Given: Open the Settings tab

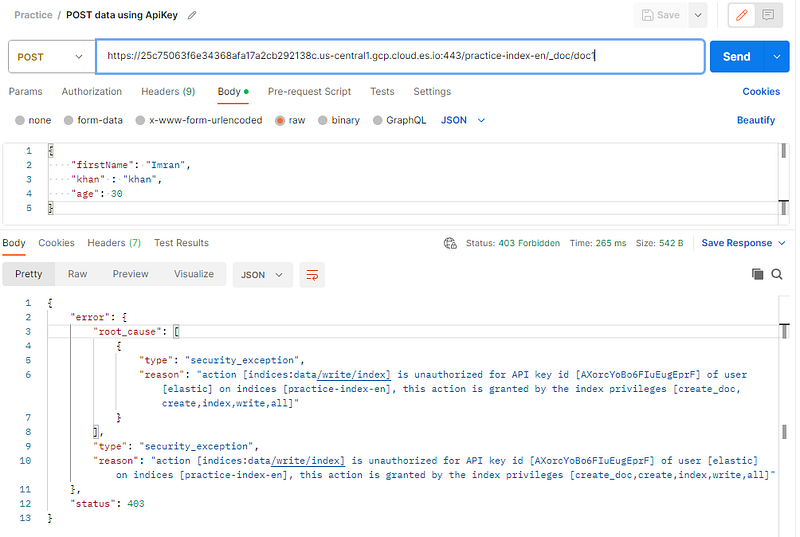Looking at the screenshot, I should coord(432,92).
